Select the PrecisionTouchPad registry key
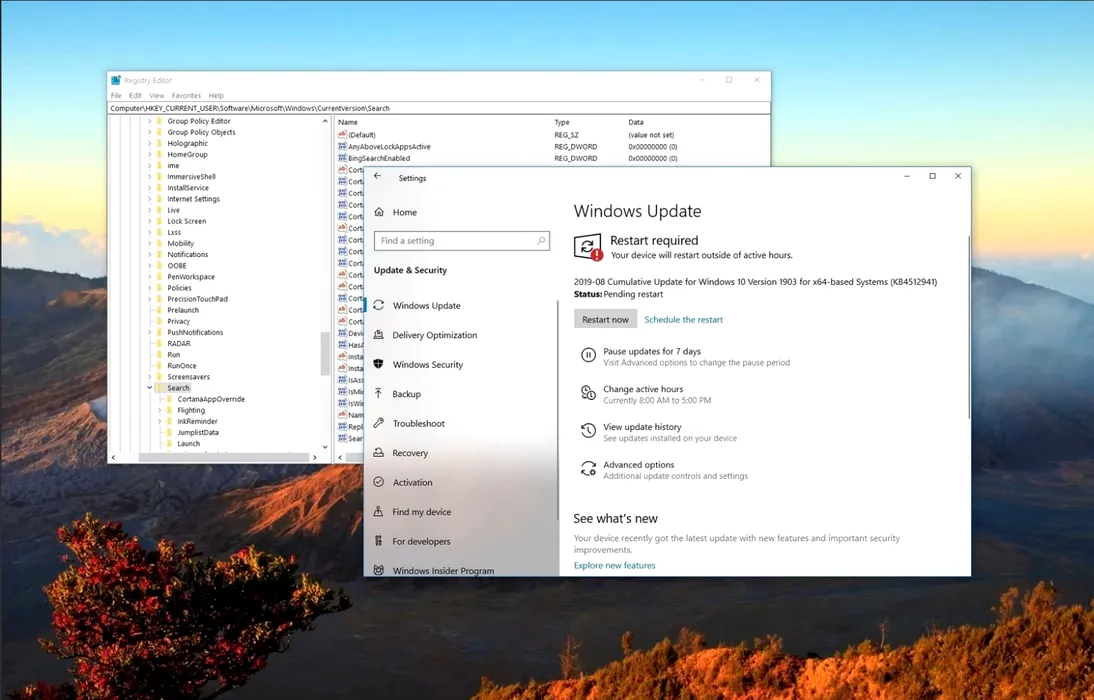Viewport: 1094px width, 700px height. point(197,299)
